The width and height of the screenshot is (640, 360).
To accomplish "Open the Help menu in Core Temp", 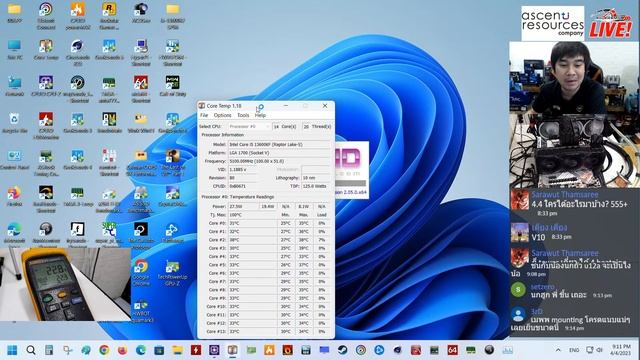I will pos(260,115).
